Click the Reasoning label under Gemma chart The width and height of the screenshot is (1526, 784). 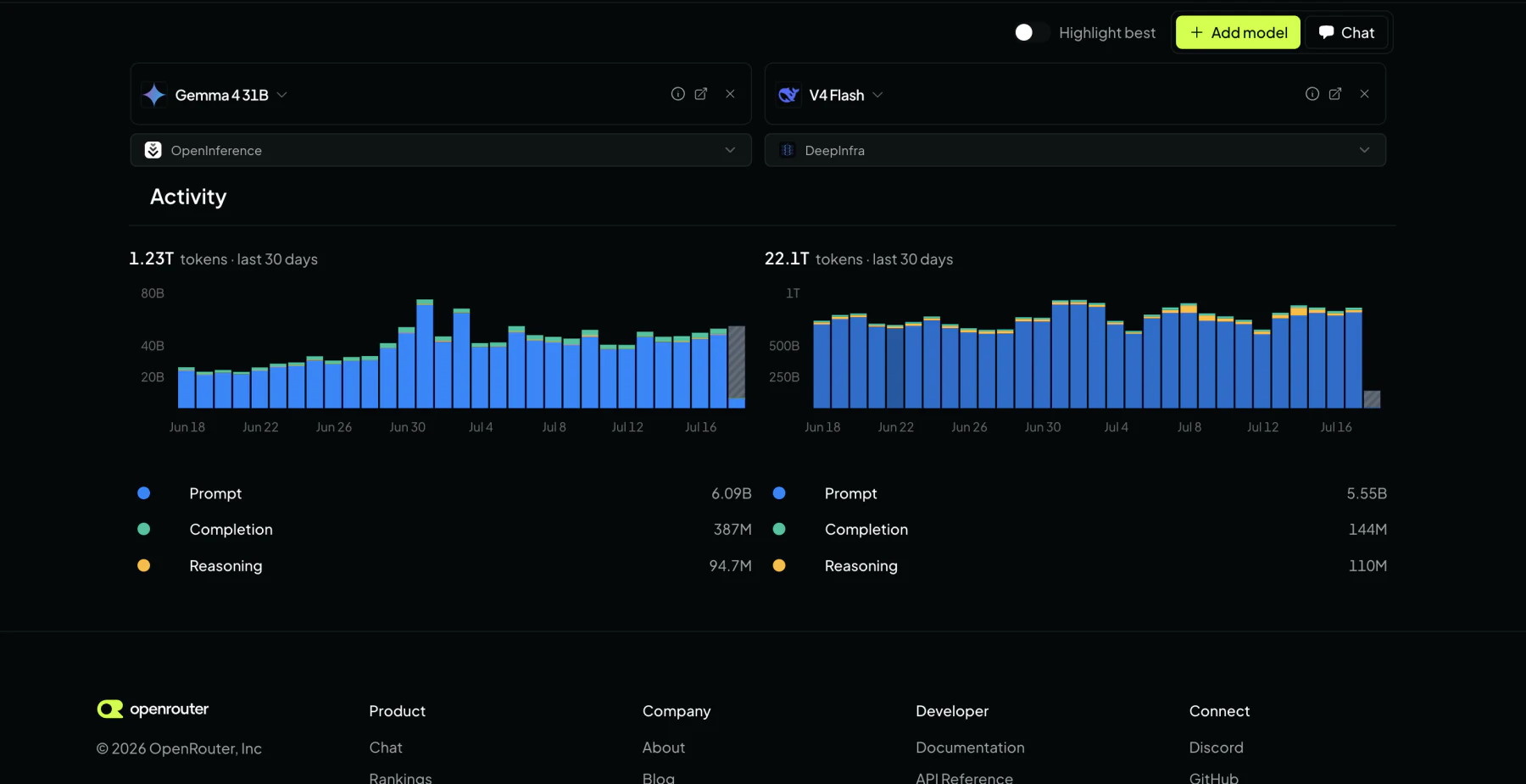click(x=226, y=565)
